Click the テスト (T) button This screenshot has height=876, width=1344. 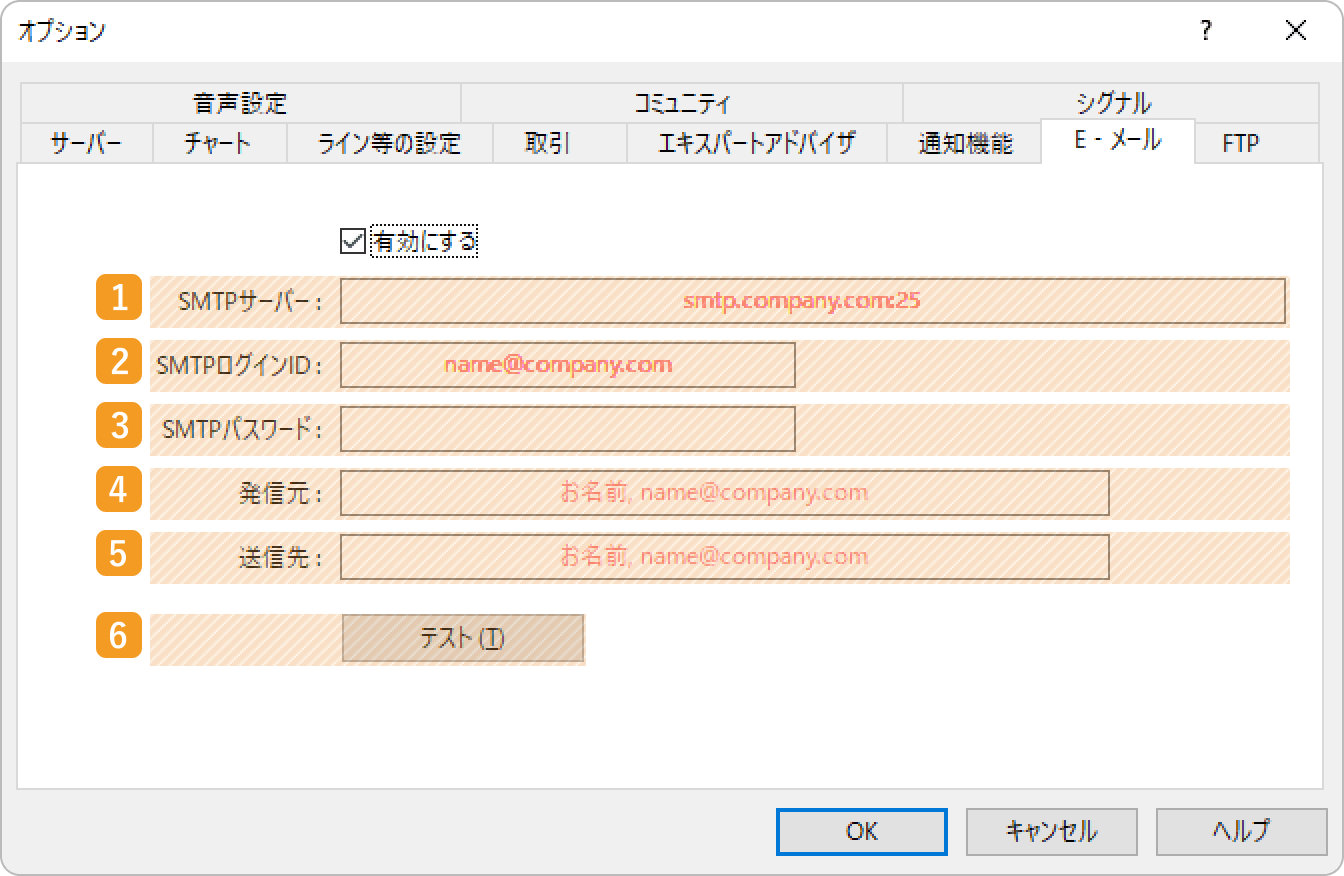tap(463, 638)
